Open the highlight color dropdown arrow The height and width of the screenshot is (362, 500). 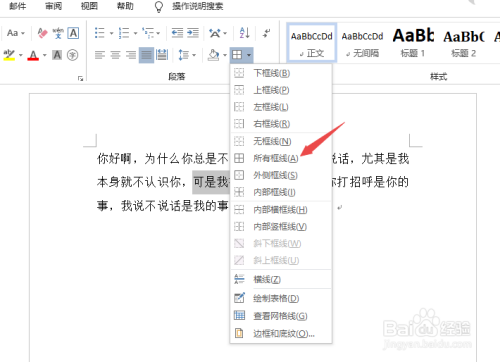point(21,55)
